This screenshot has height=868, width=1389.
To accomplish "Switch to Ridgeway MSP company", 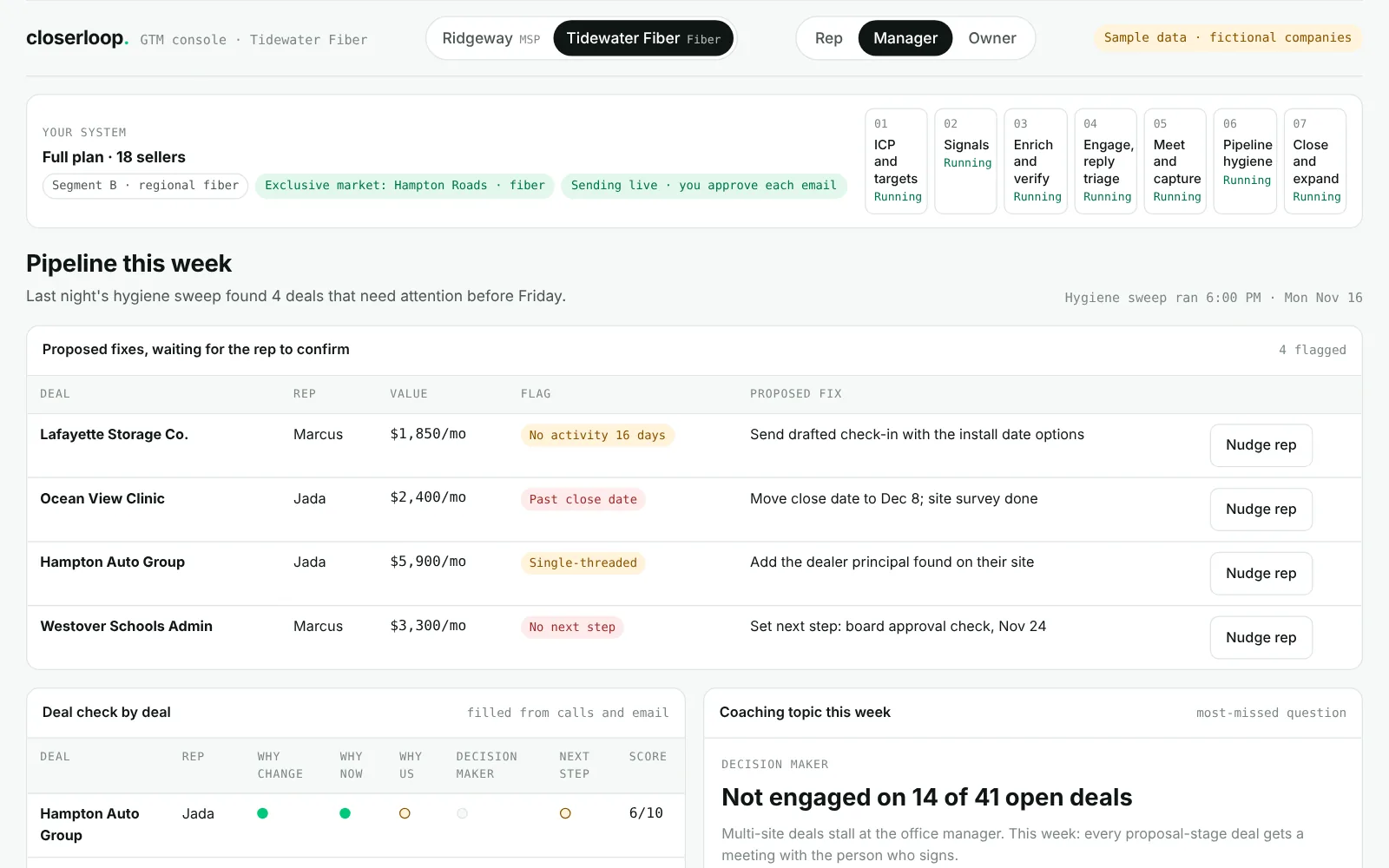I will (490, 38).
